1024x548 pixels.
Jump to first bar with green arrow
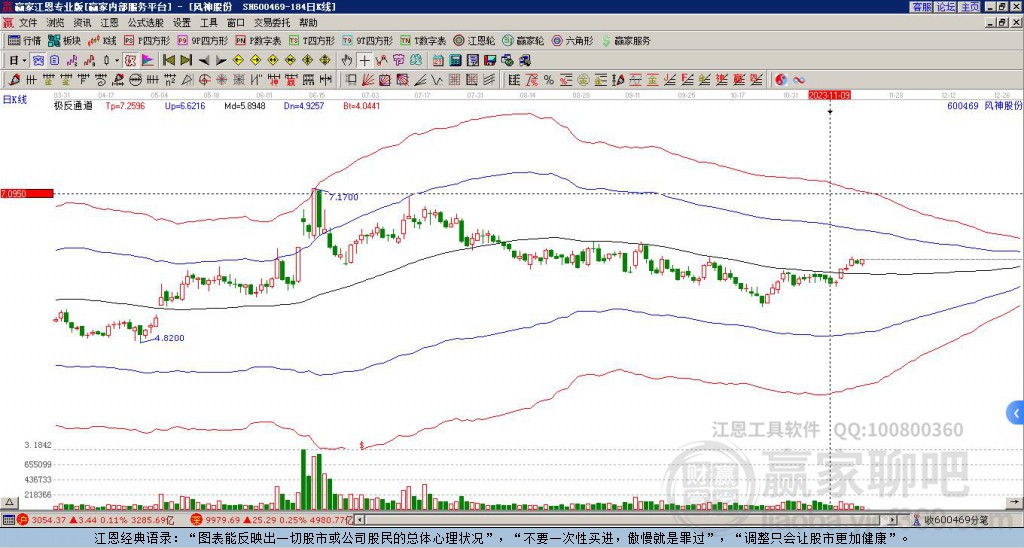[x=169, y=61]
